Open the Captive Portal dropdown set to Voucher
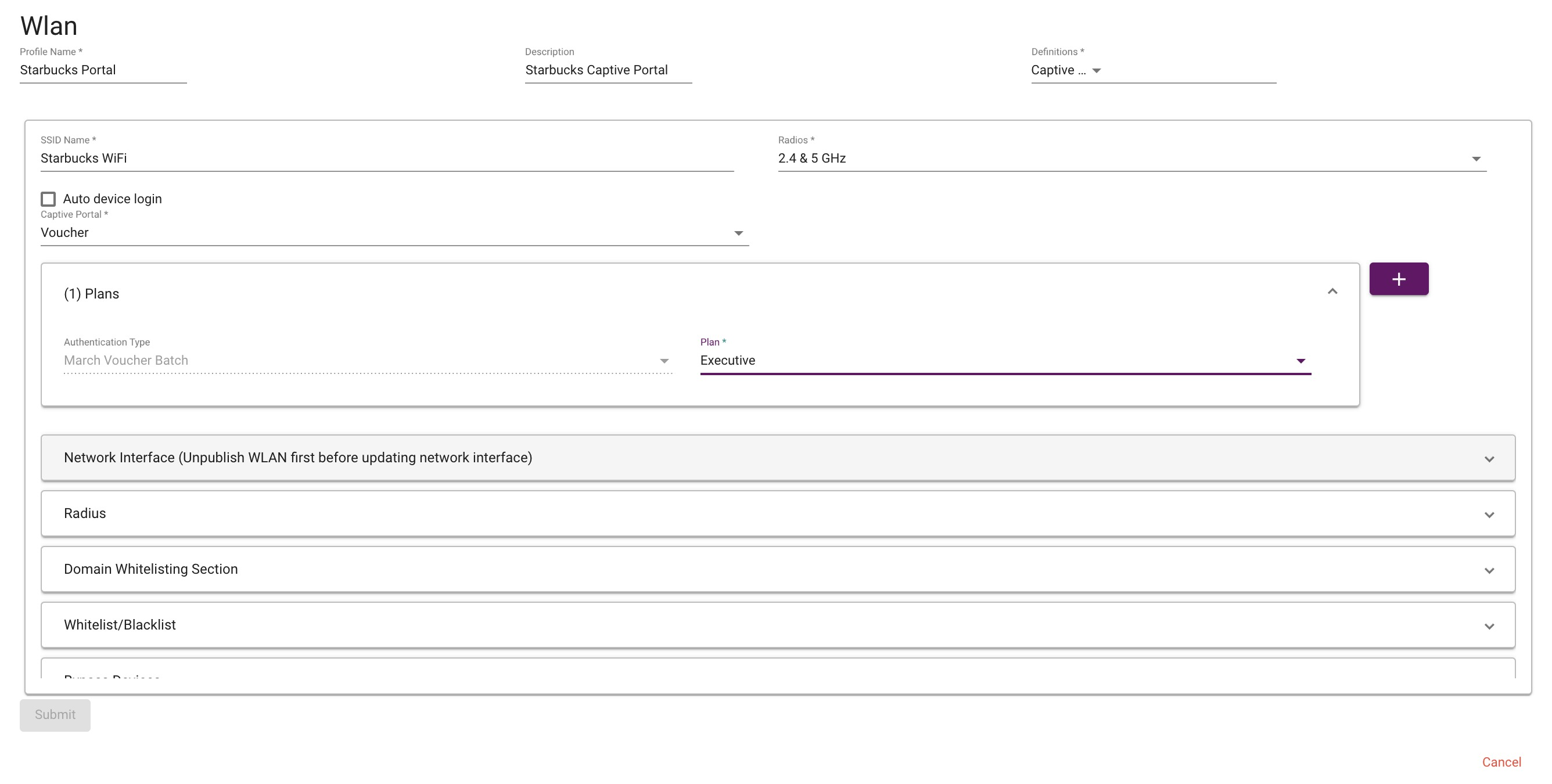 pos(394,233)
